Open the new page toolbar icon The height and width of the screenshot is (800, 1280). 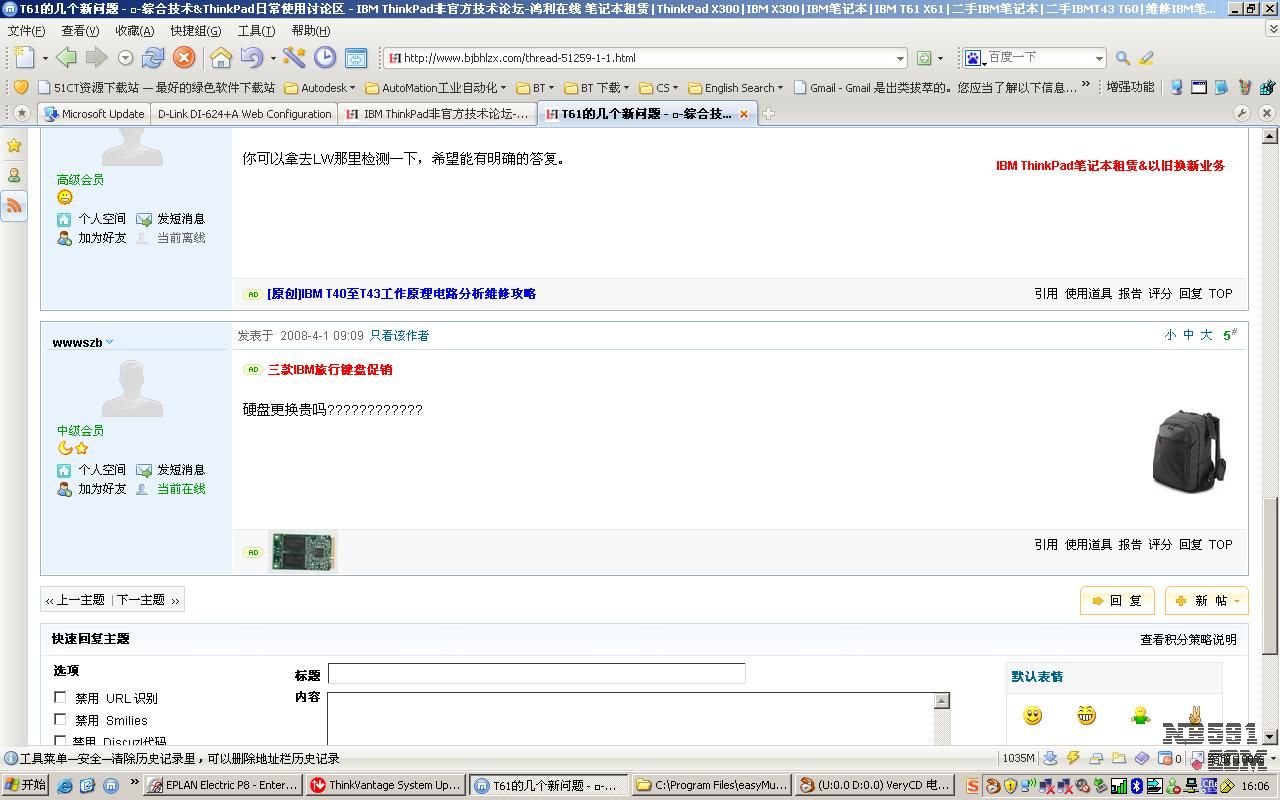24,58
